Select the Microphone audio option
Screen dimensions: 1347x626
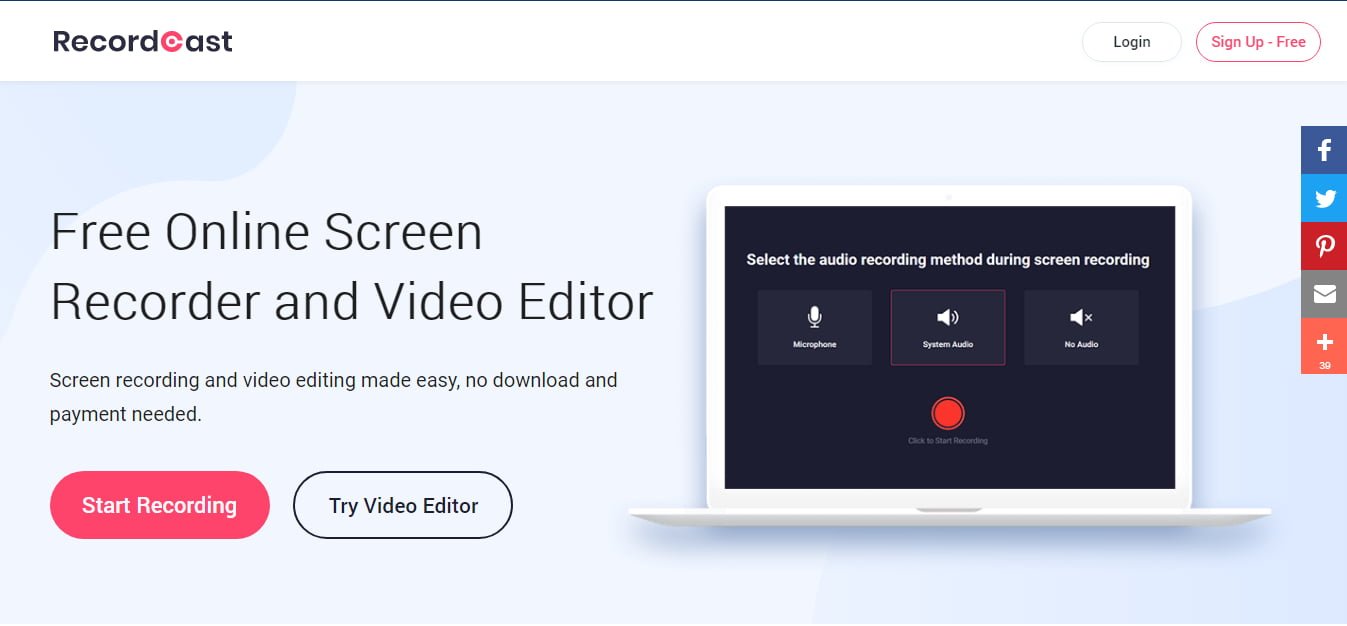coord(815,327)
